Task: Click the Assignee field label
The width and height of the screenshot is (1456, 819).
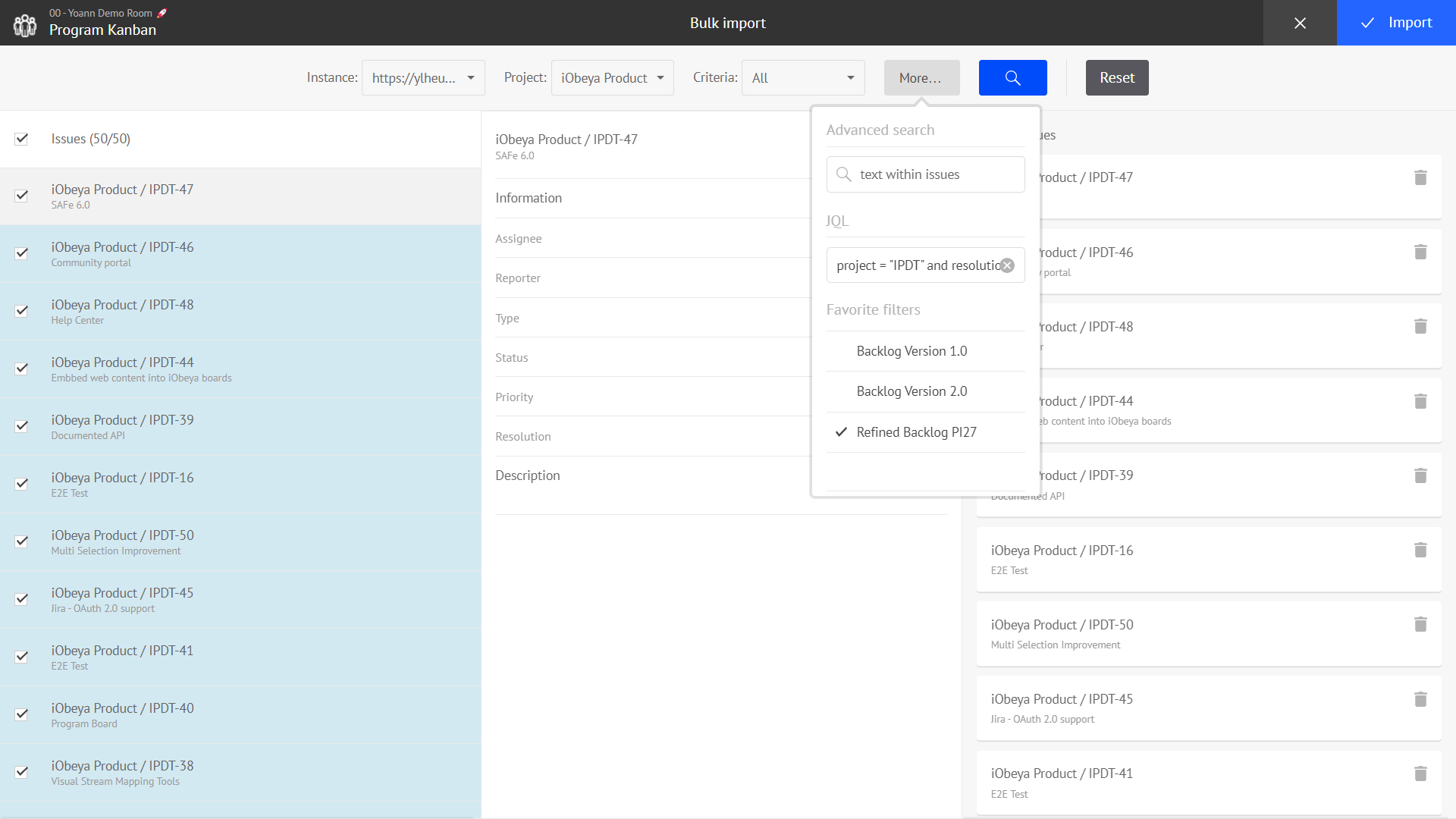Action: pos(519,239)
